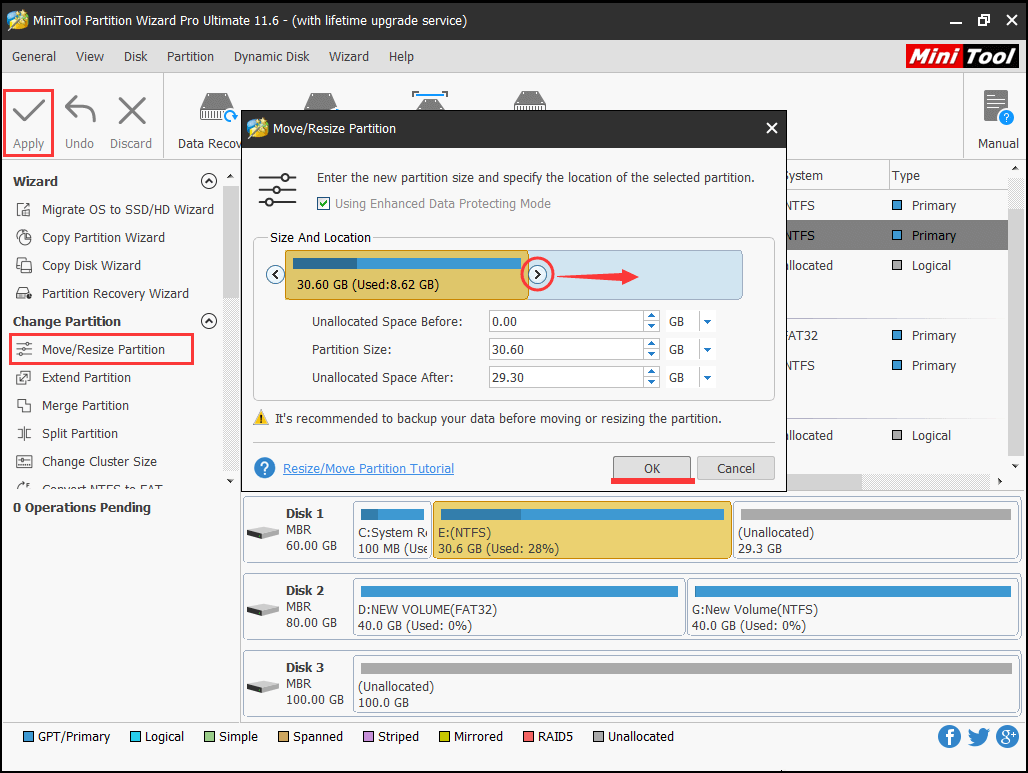Viewport: 1028px width, 773px height.
Task: Collapse the Change Partition section
Action: [208, 321]
